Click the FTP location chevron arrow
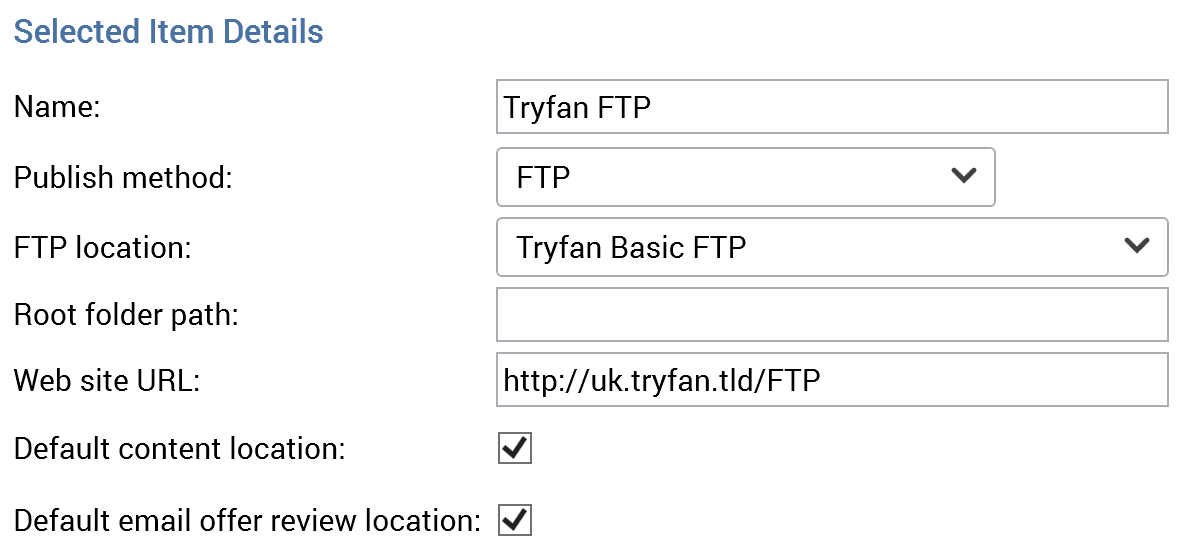Viewport: 1181px width, 557px height. (x=1136, y=246)
